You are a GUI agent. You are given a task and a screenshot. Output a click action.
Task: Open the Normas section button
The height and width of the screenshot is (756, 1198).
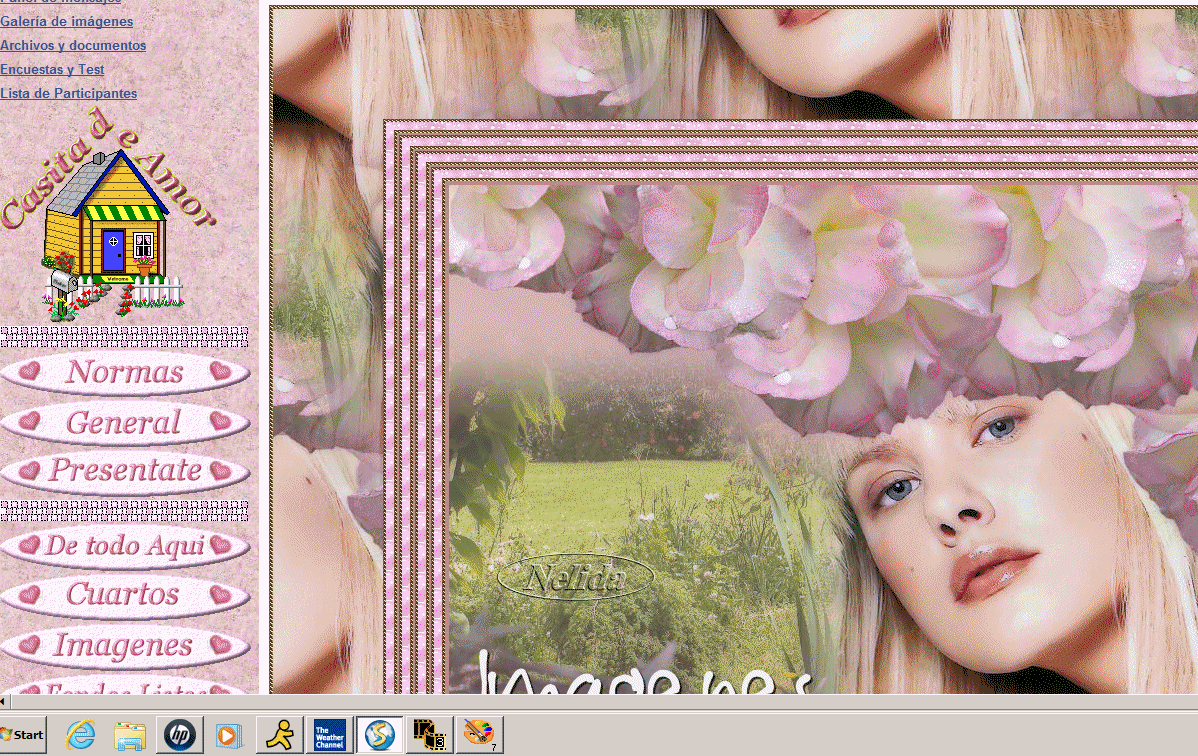point(125,372)
